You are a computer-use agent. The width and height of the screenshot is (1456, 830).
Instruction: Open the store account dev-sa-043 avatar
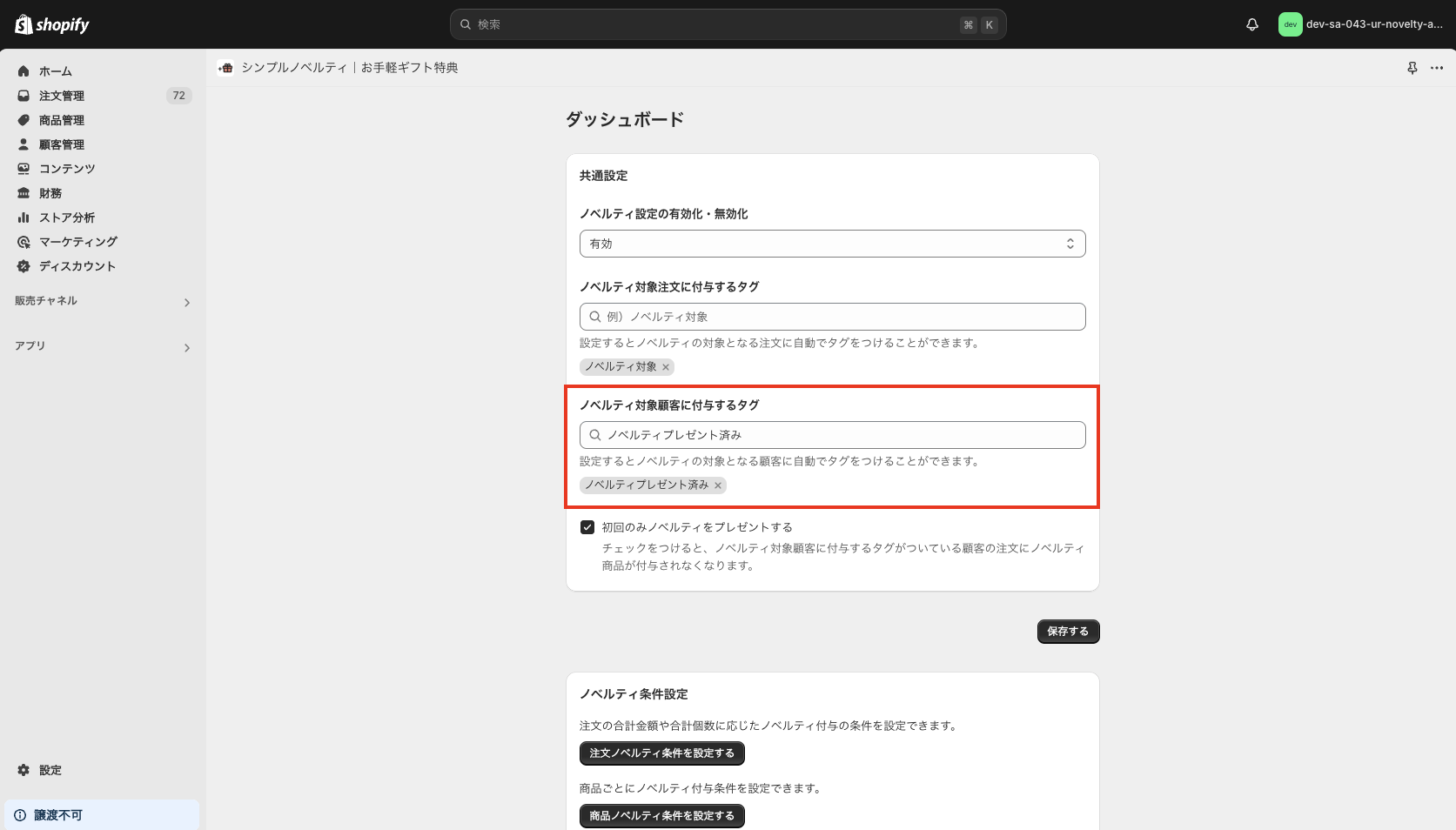click(x=1290, y=24)
